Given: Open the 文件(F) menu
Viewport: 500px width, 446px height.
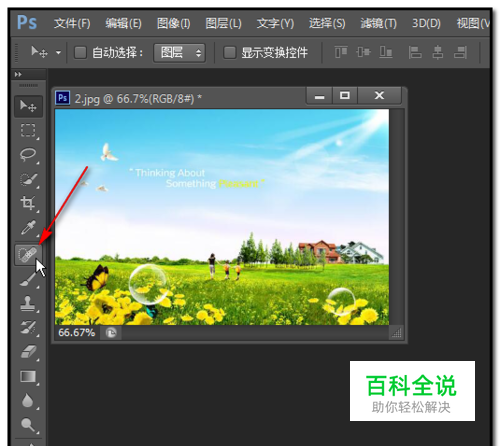Looking at the screenshot, I should 72,23.
